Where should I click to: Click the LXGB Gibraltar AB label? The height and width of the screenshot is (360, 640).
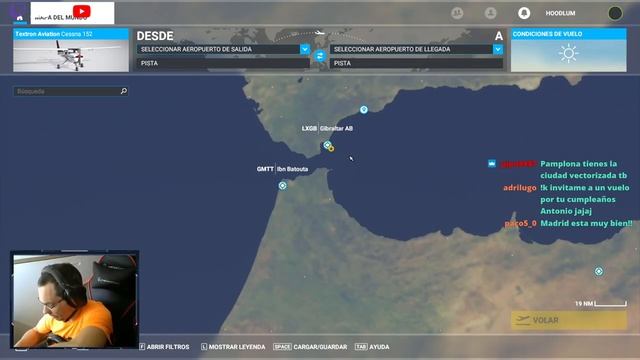point(327,128)
